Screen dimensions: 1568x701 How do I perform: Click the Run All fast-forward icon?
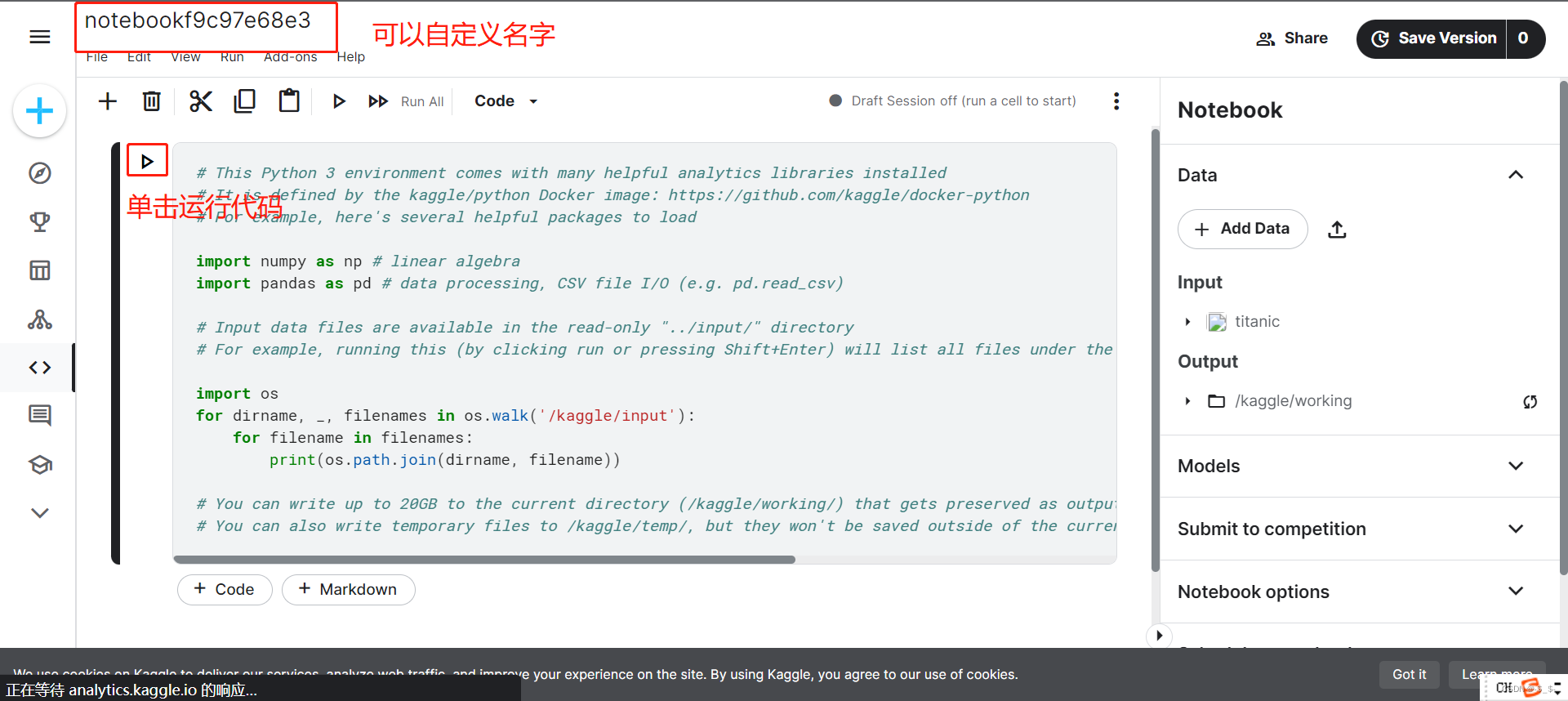pyautogui.click(x=377, y=101)
